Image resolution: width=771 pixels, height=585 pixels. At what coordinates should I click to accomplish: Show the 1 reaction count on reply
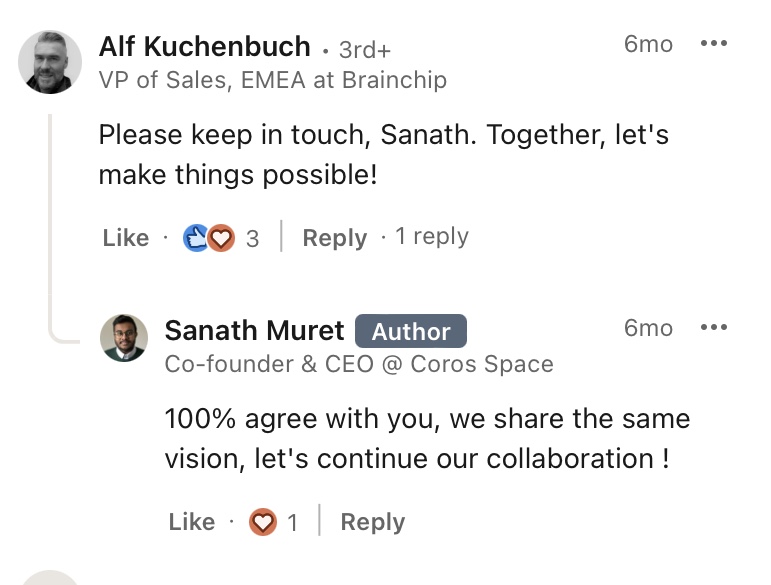point(293,522)
